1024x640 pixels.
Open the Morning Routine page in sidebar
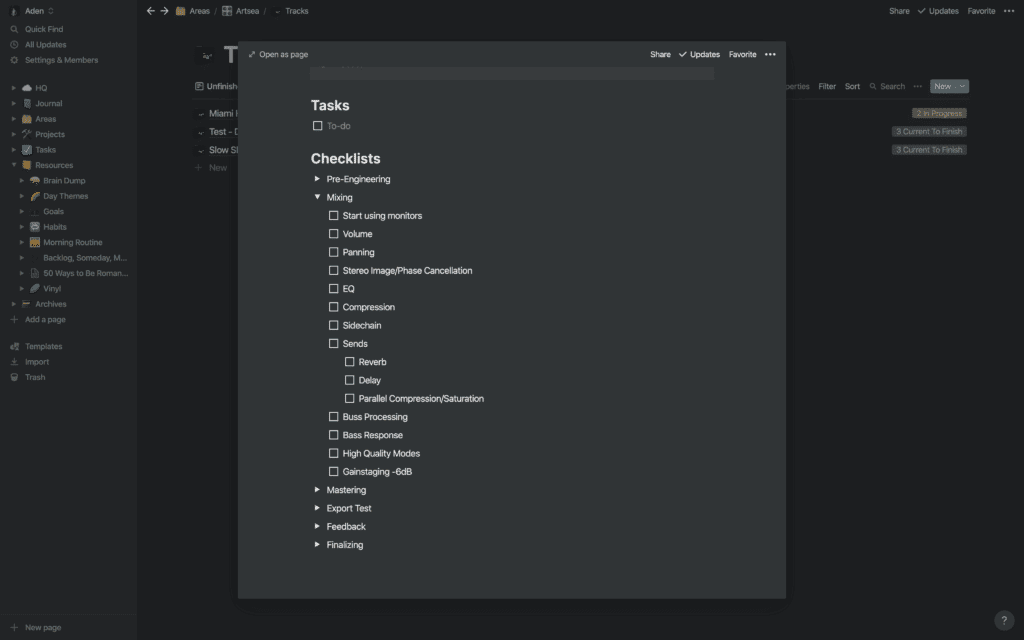tap(72, 242)
